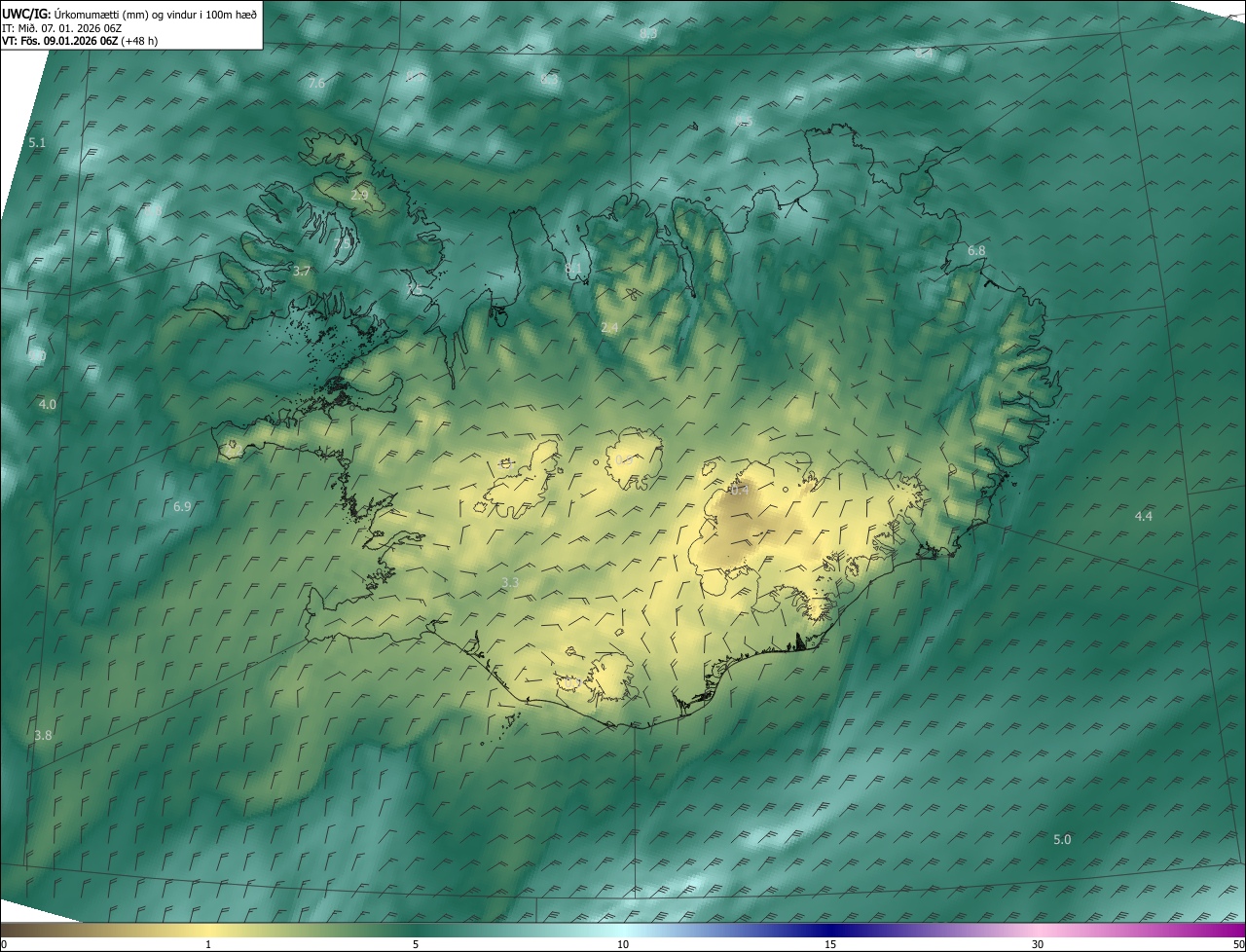Click the 7.6 value label
The image size is (1246, 952).
(x=316, y=84)
